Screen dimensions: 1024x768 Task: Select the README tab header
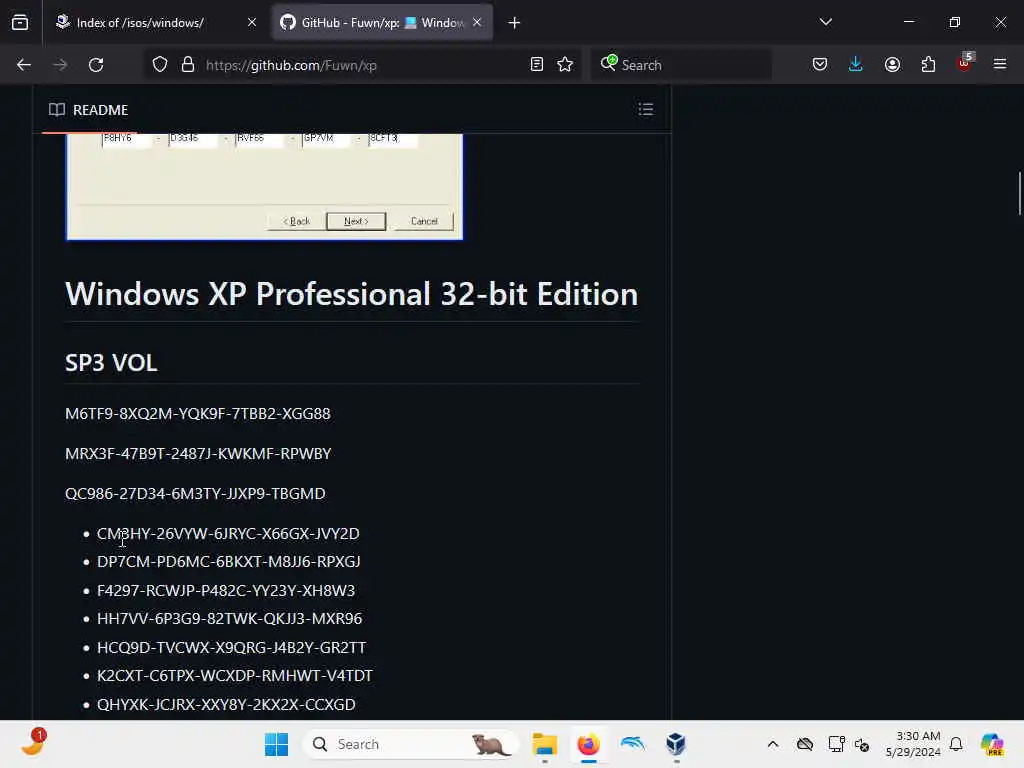89,110
